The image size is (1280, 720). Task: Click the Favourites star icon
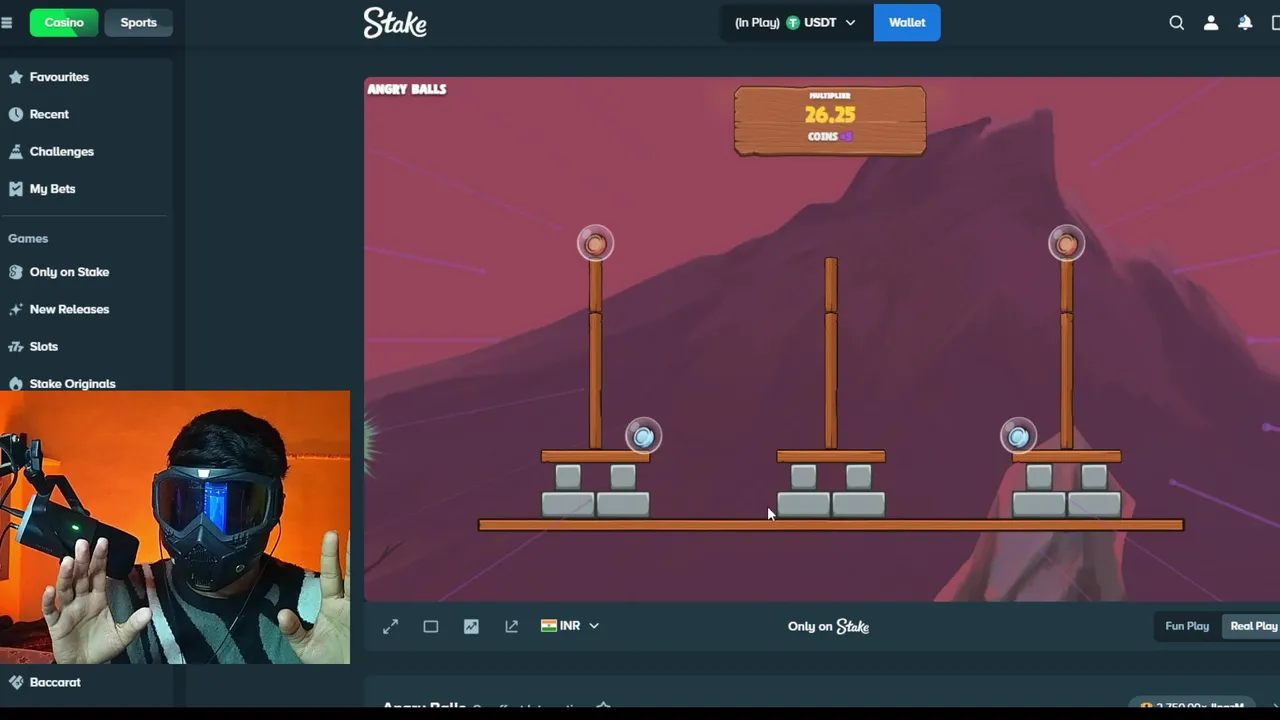point(15,77)
